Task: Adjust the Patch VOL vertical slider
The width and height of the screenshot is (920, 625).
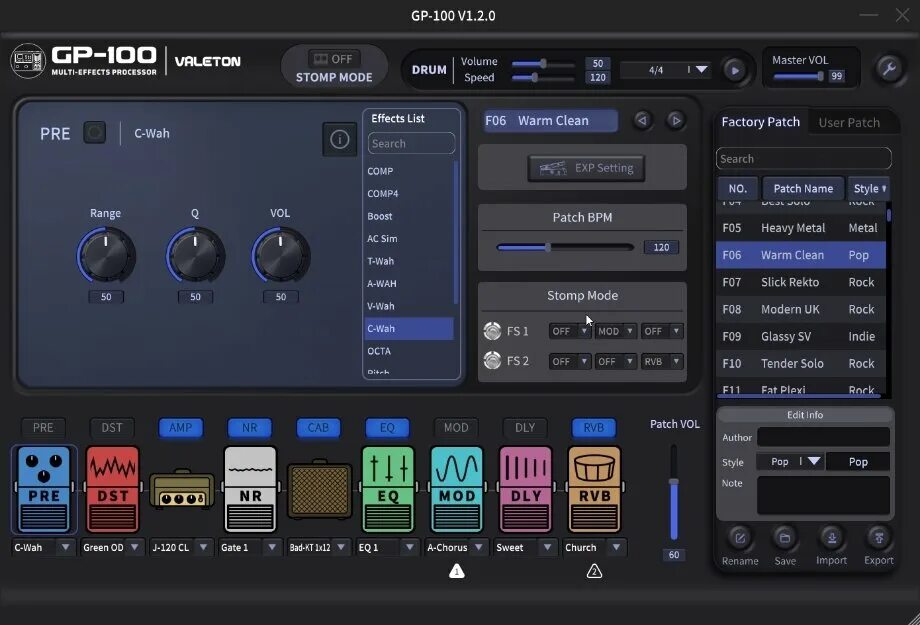Action: click(674, 492)
